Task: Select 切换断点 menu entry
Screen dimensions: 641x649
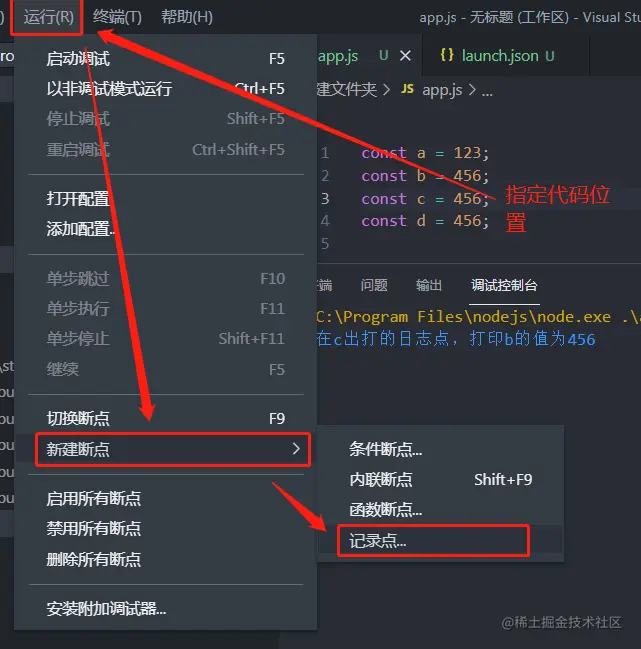Action: coord(166,418)
